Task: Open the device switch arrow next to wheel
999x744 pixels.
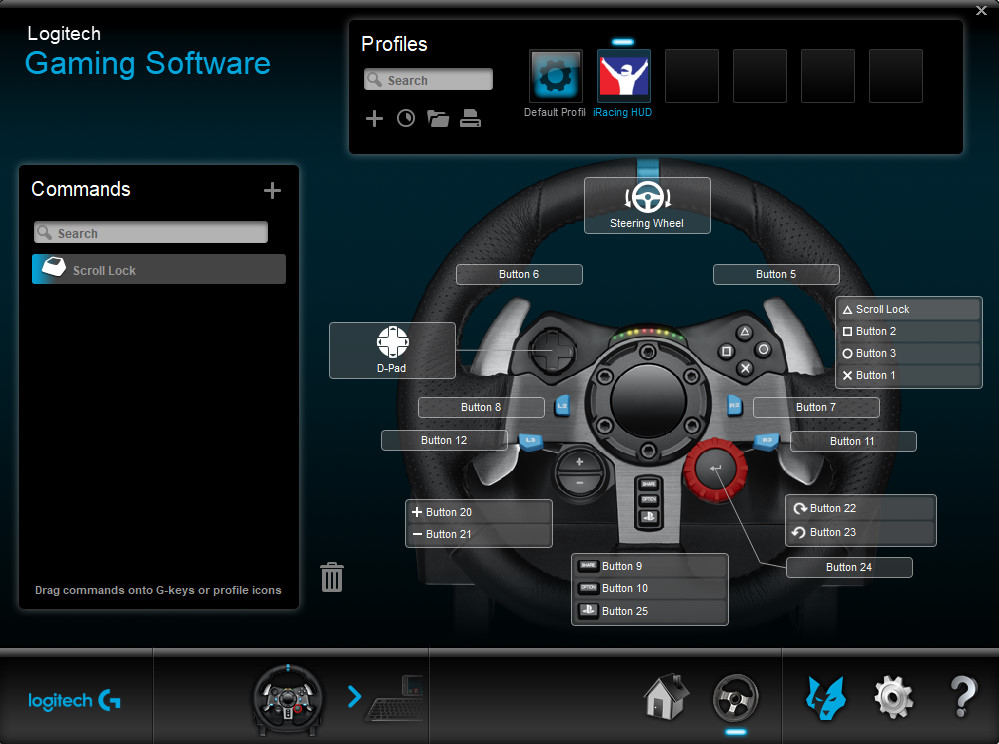Action: pos(354,696)
